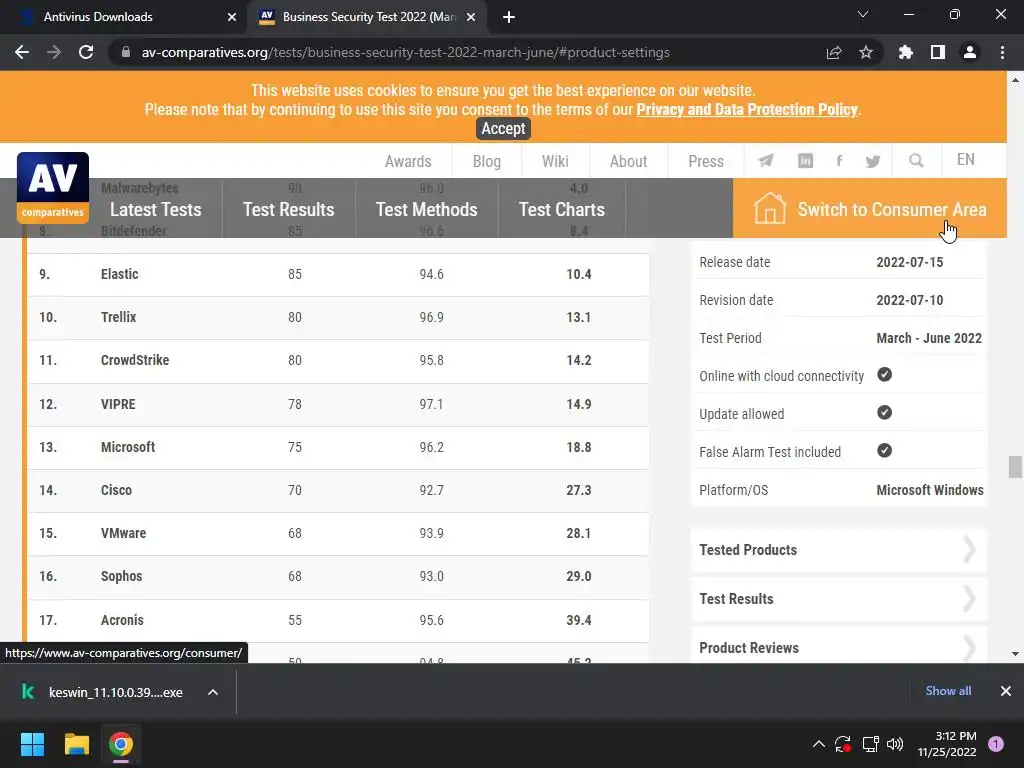Click the page vertical scrollbar thumb
1024x768 pixels.
tap(1015, 467)
